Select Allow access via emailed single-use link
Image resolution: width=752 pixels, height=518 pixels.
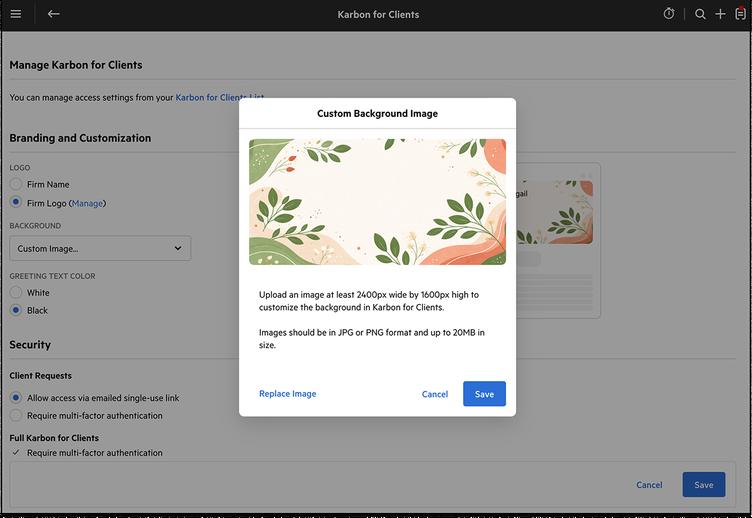tap(16, 398)
